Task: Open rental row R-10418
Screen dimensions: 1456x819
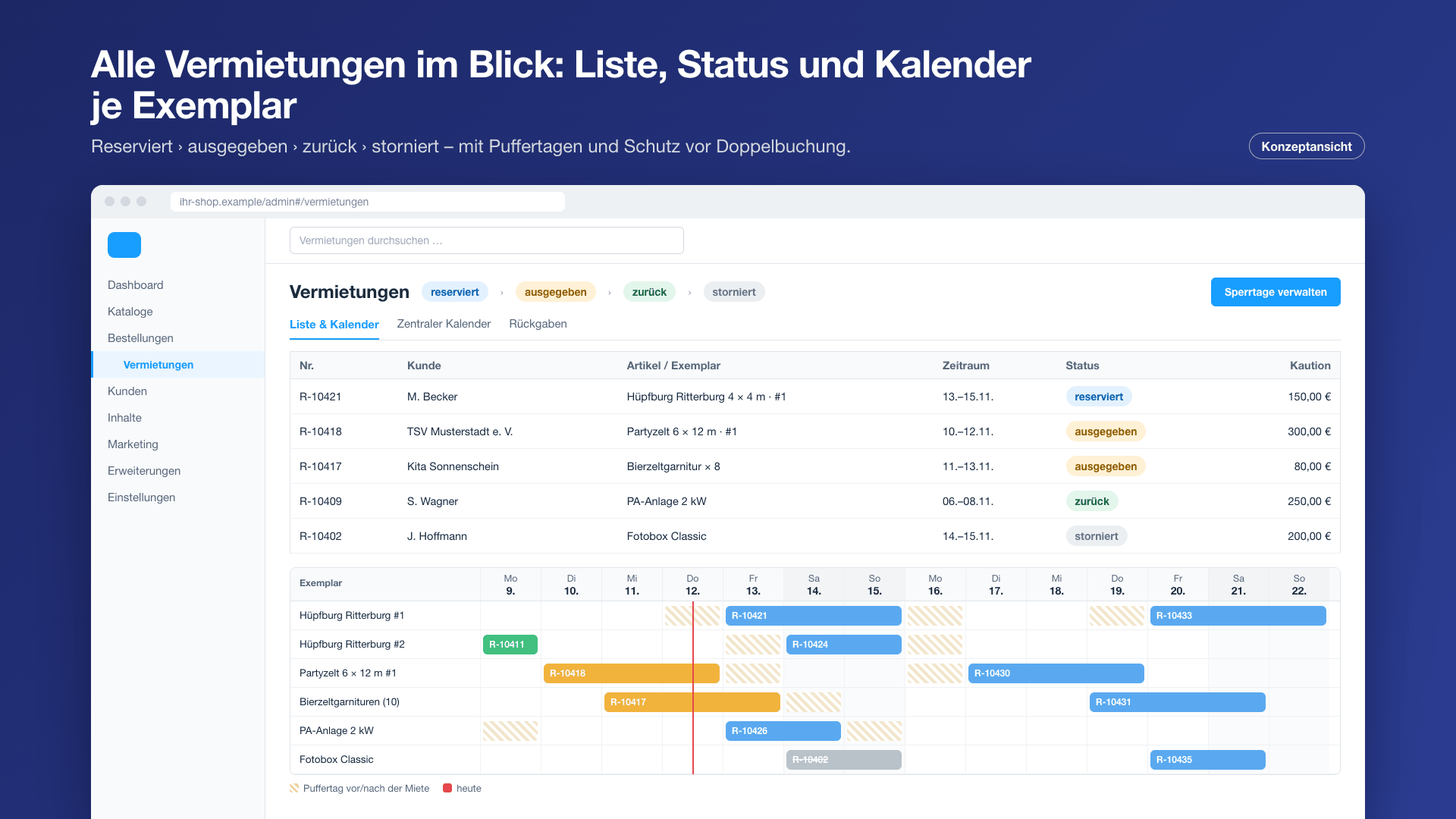Action: pos(815,431)
